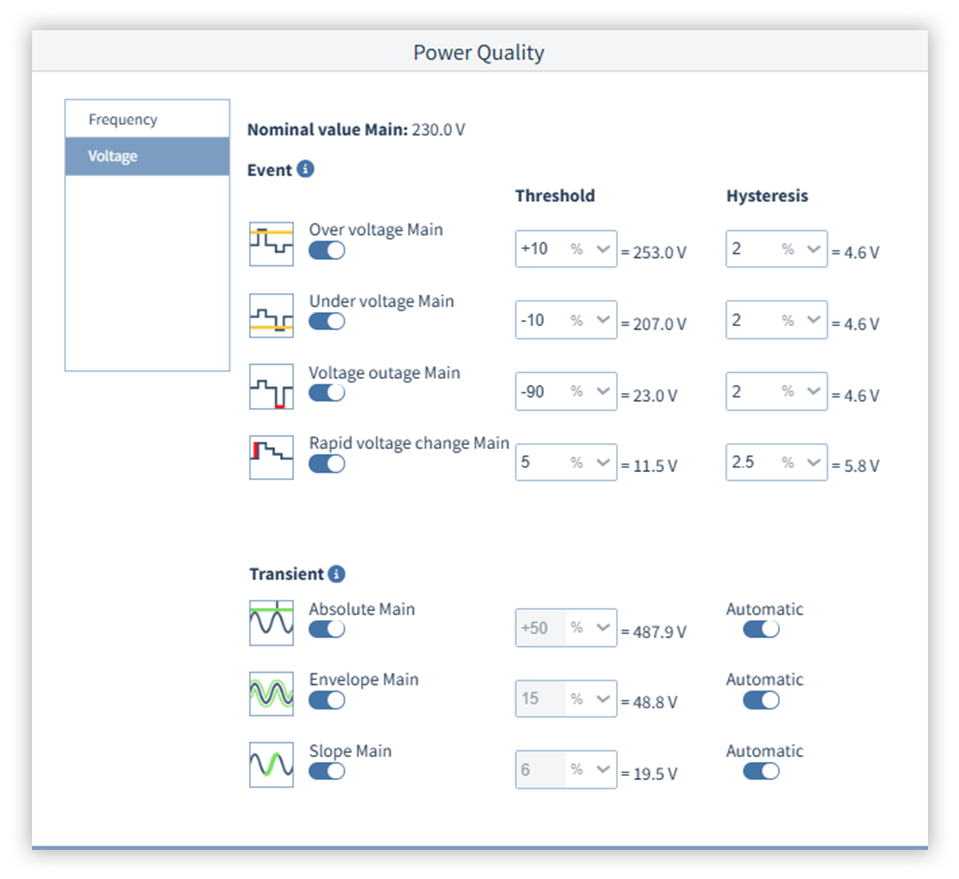The width and height of the screenshot is (959, 879).
Task: Turn off the Voltage outage Main switch
Action: tap(327, 393)
